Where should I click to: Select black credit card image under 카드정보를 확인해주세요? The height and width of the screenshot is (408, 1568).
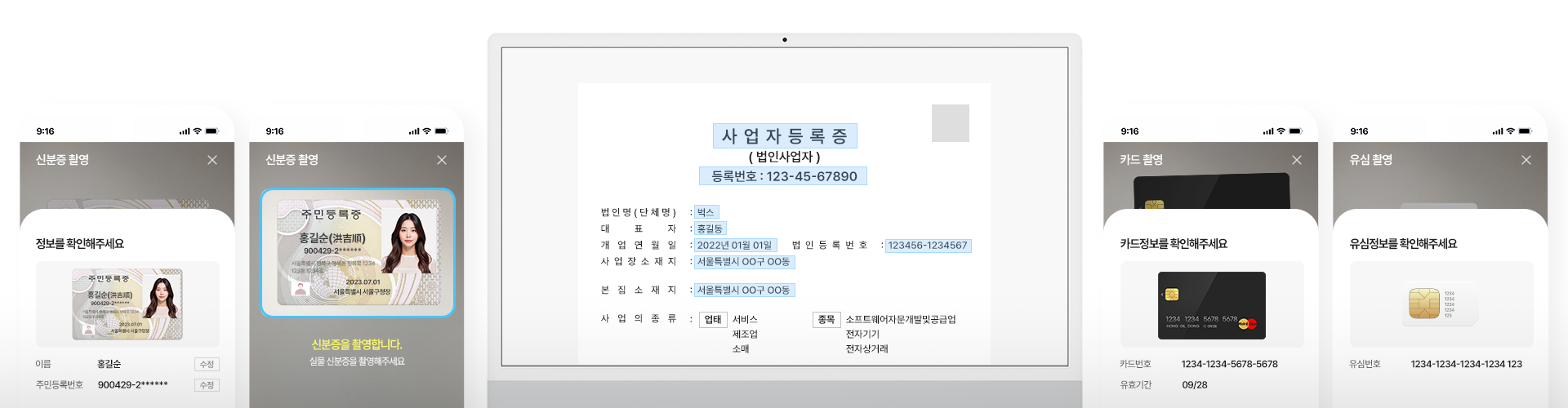point(1212,305)
